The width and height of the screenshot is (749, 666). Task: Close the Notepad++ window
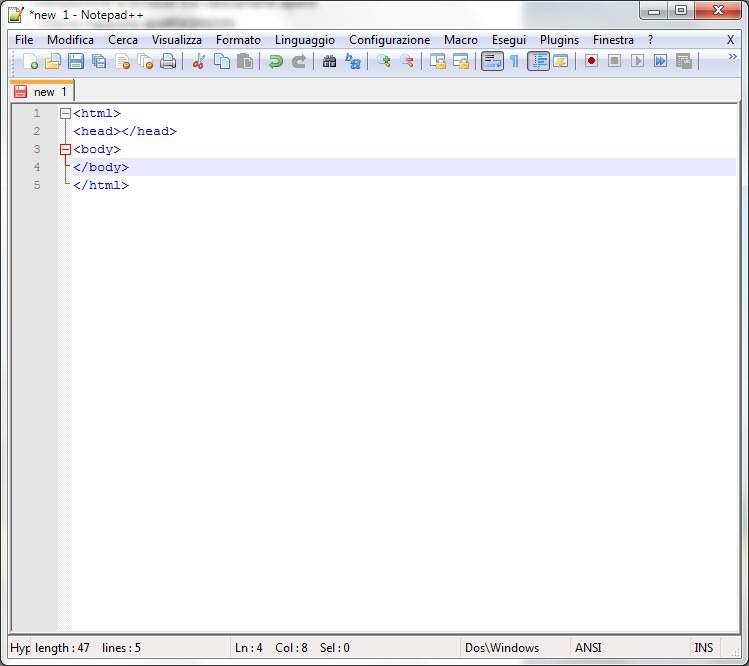(718, 11)
